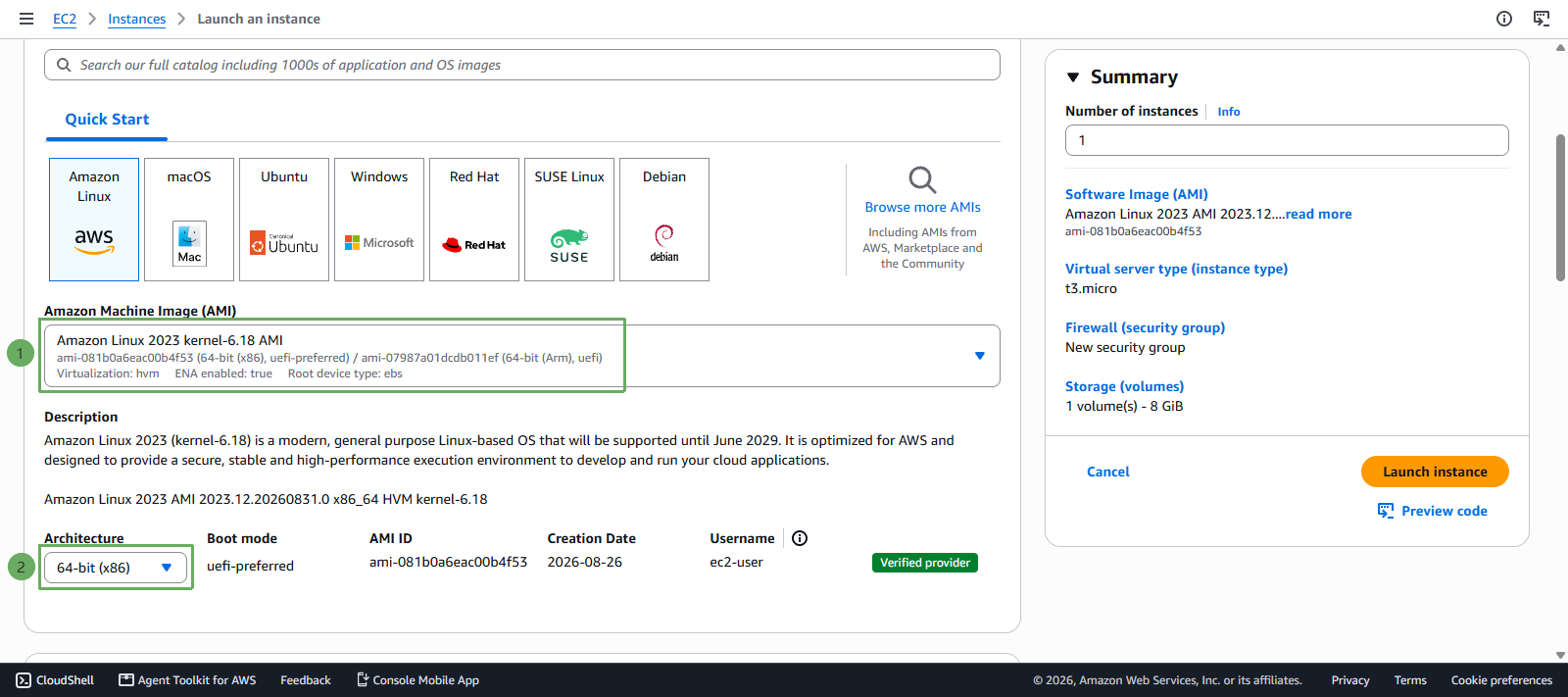
Task: Click Browse more AMIs link
Action: click(x=922, y=207)
